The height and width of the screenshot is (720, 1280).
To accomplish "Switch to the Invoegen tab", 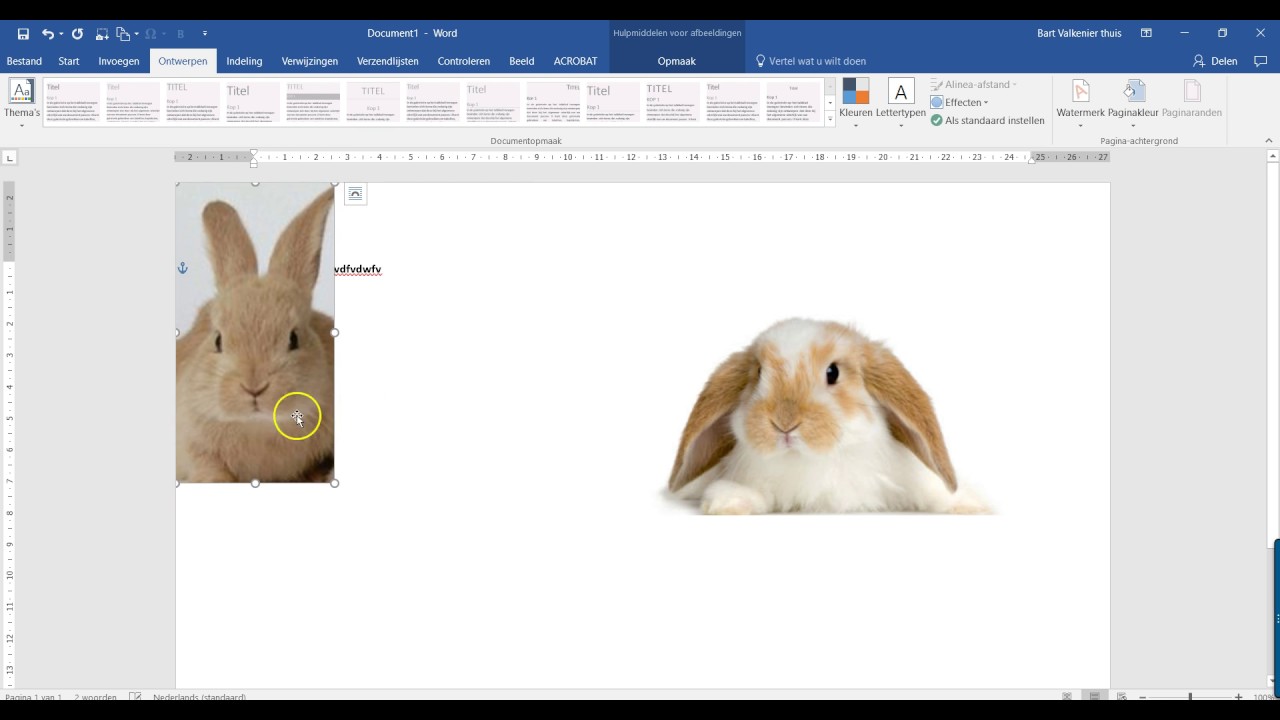I will click(119, 61).
